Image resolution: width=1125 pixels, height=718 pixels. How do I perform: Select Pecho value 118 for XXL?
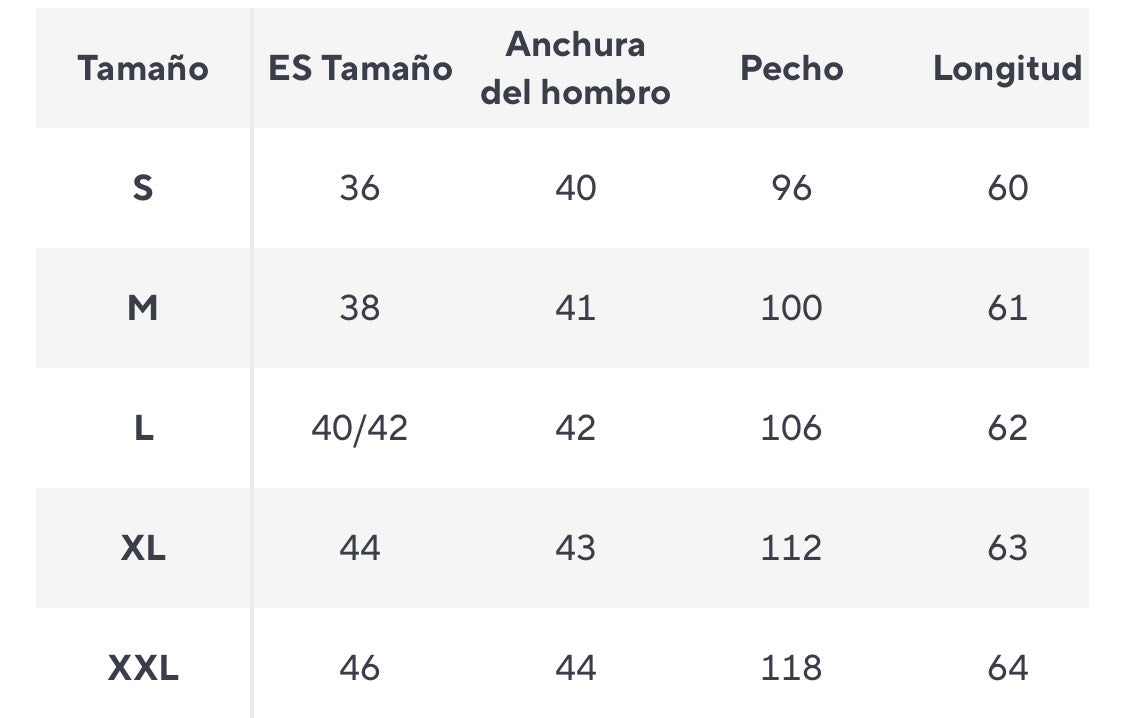[791, 667]
